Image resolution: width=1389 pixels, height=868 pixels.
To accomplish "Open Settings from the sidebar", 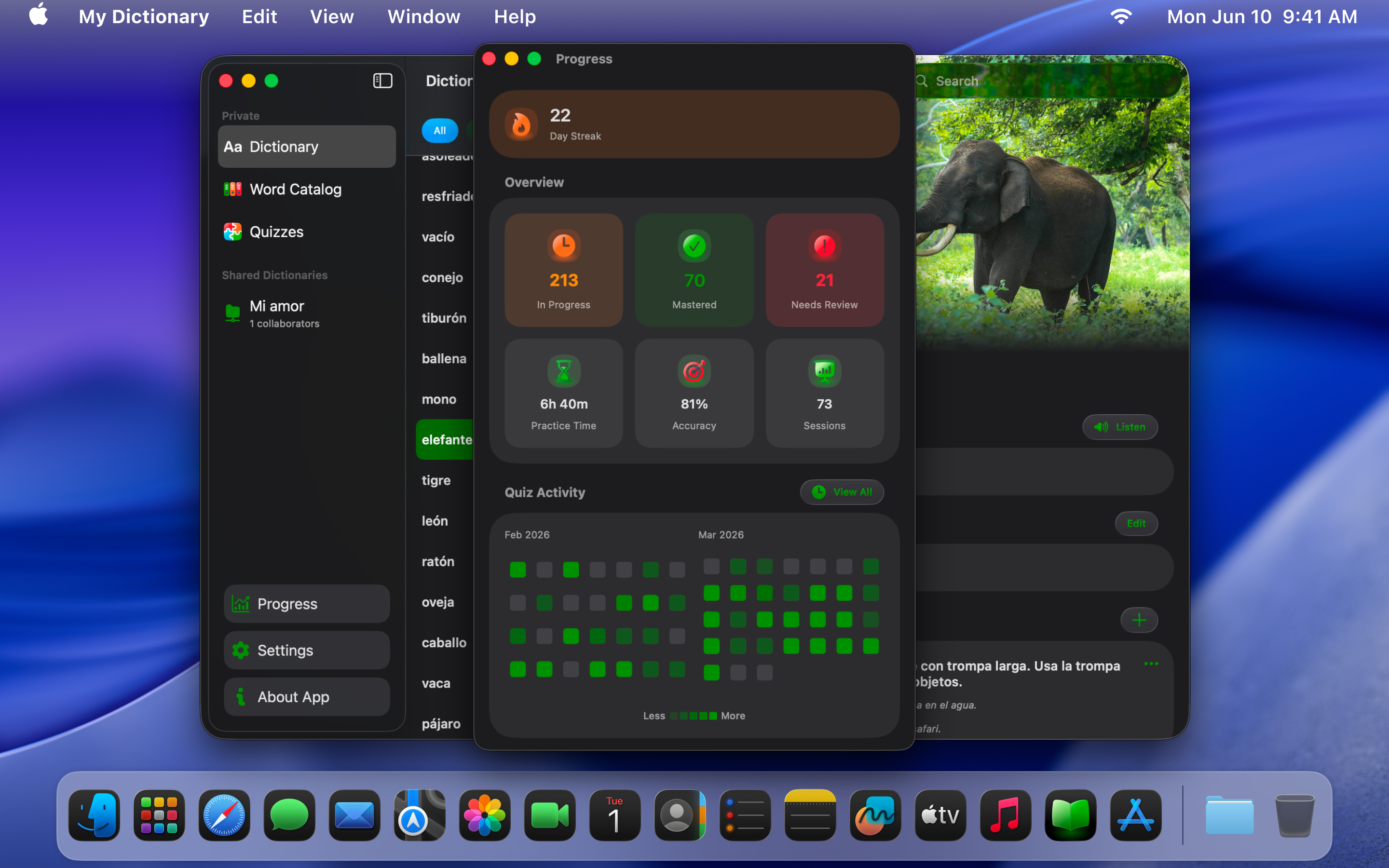I will coord(307,650).
